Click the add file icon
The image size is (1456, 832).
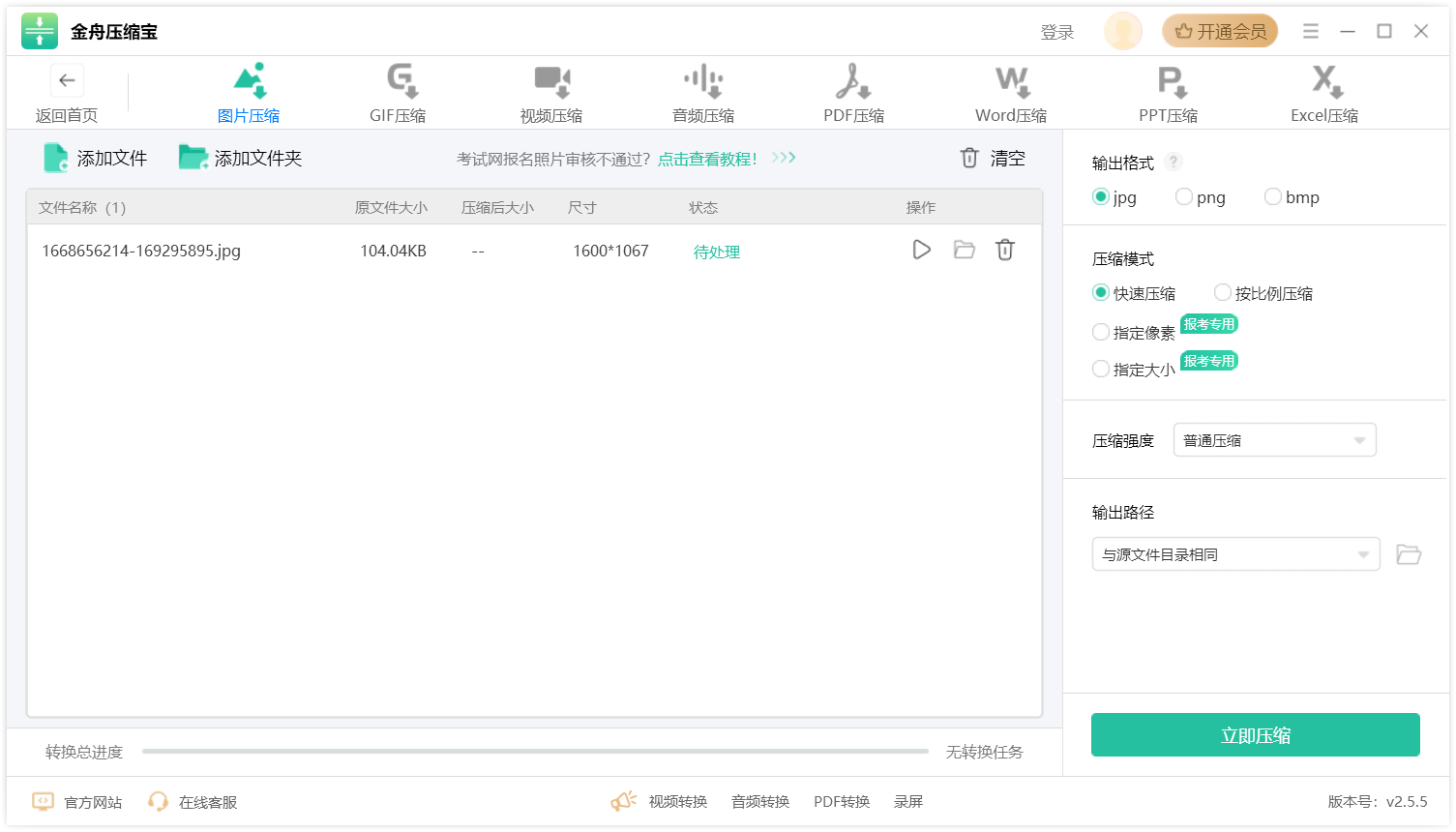[55, 158]
